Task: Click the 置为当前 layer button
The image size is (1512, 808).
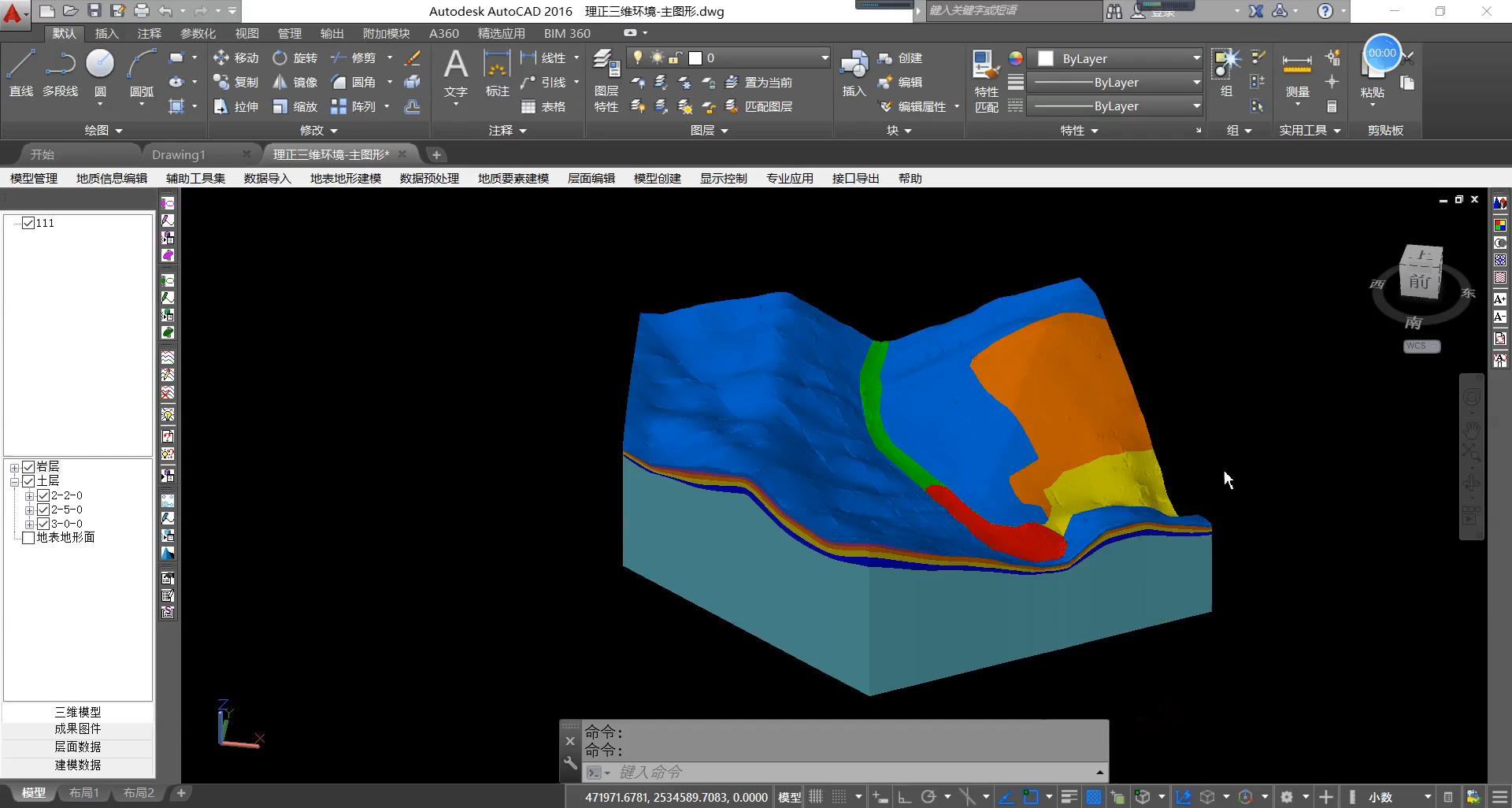Action: (759, 82)
